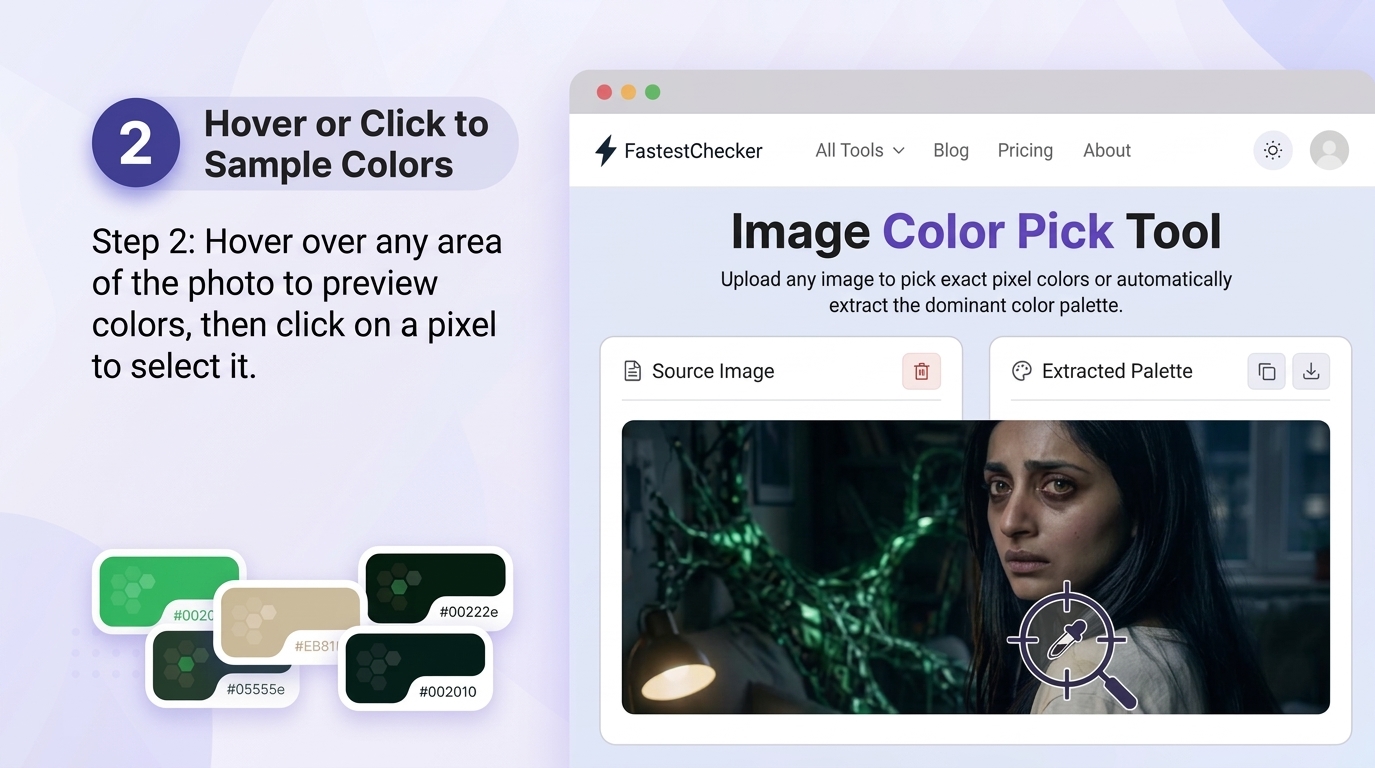Click the "Upload any image to pick" description
Viewport: 1375px width, 768px height.
click(x=976, y=292)
